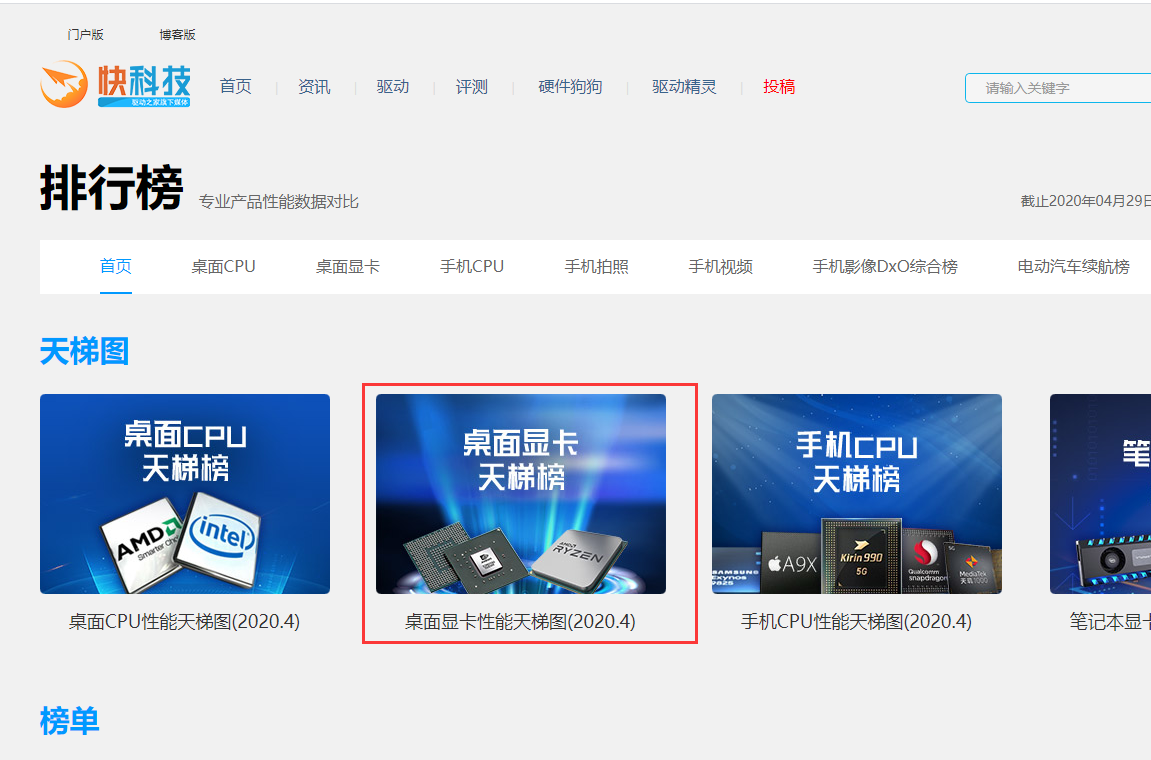Screen dimensions: 1151x760
Task: Focus the keyword search input field
Action: tap(1060, 88)
